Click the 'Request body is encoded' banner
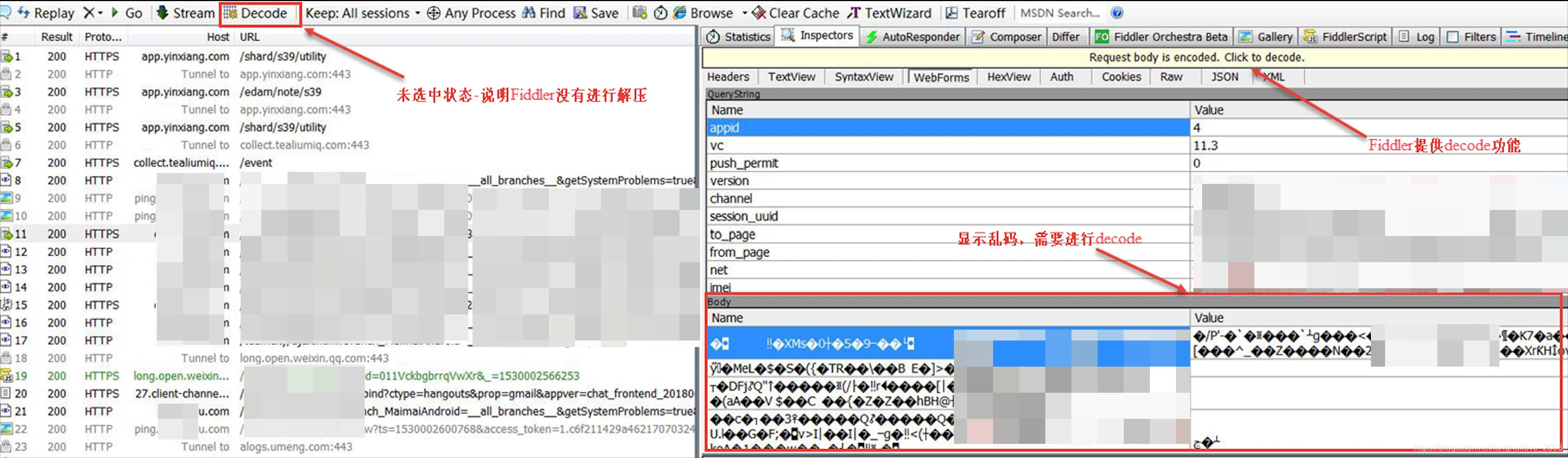 click(x=1135, y=57)
